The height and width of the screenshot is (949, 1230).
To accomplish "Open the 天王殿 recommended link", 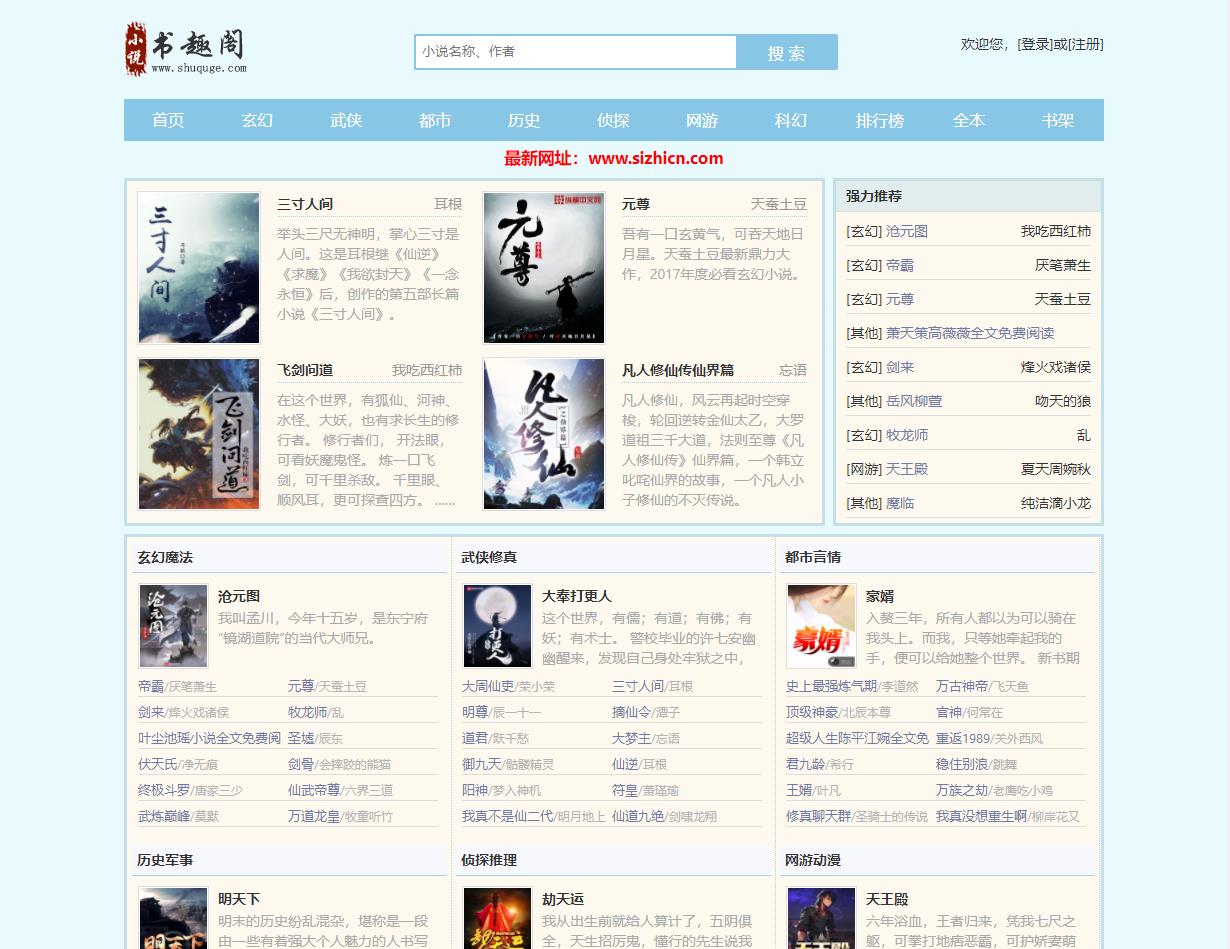I will pos(907,469).
